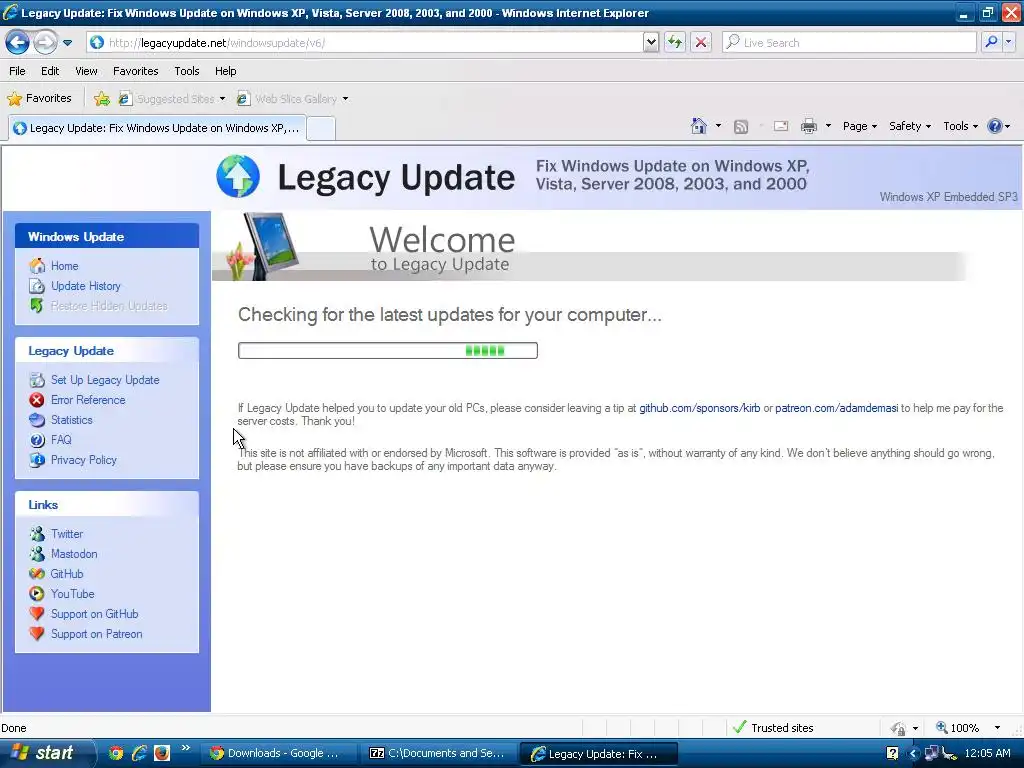Image resolution: width=1024 pixels, height=768 pixels.
Task: Click the Read Mail envelope icon
Action: pos(781,126)
